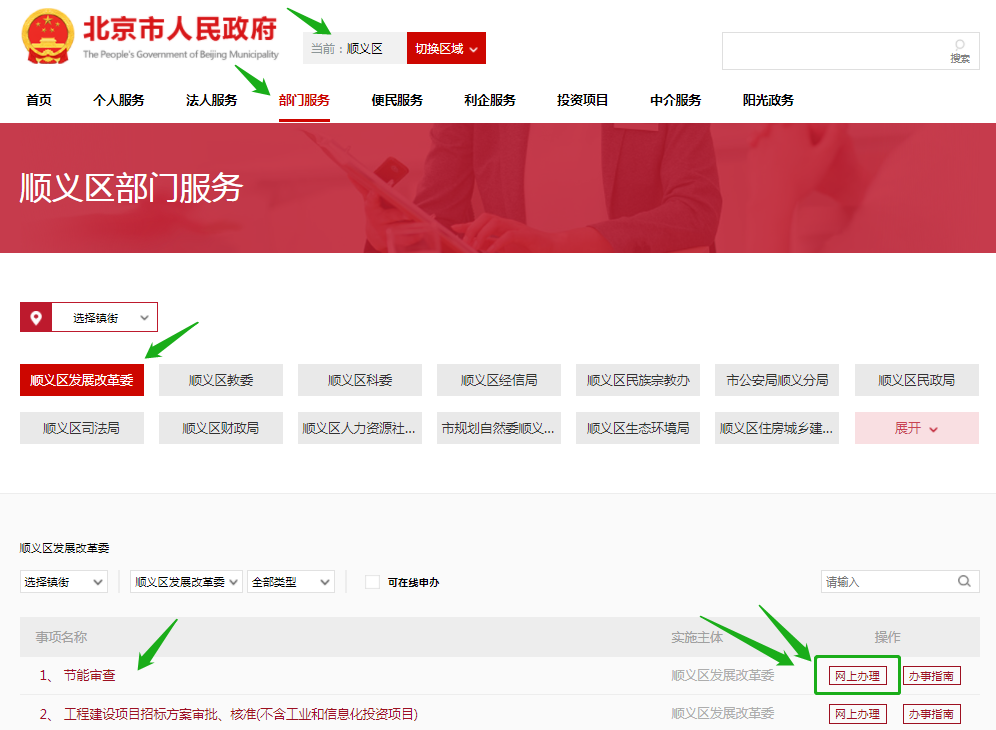This screenshot has width=996, height=730.
Task: Select department 市规划自然委顺义...
Action: (499, 428)
